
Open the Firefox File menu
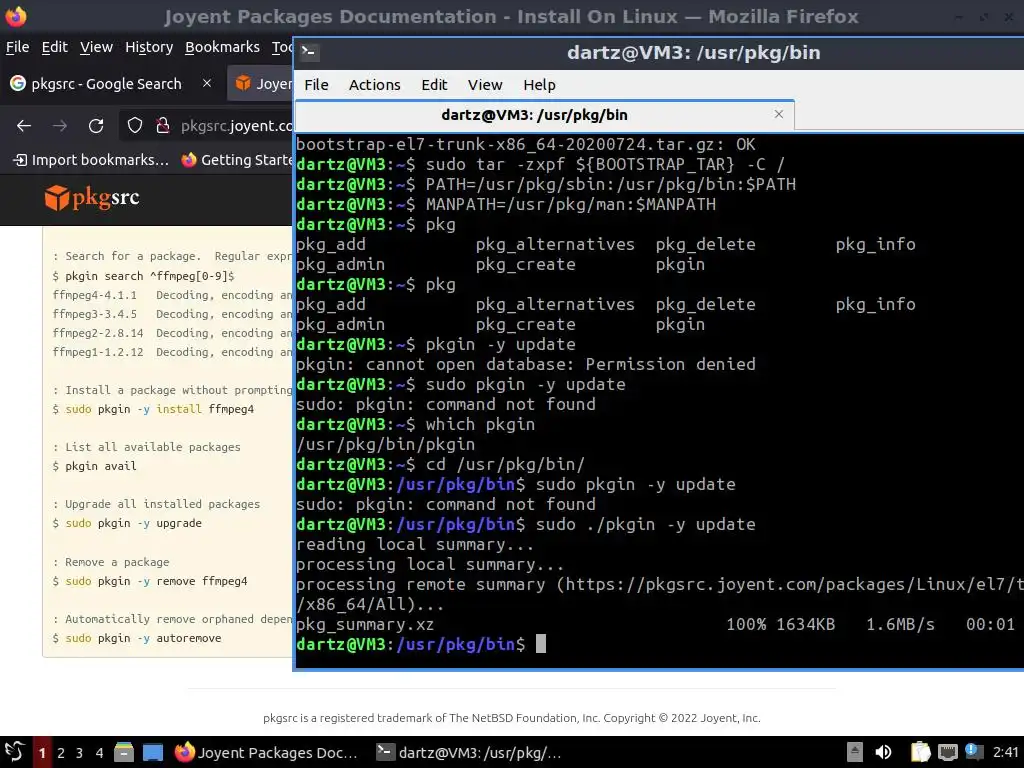click(x=18, y=47)
